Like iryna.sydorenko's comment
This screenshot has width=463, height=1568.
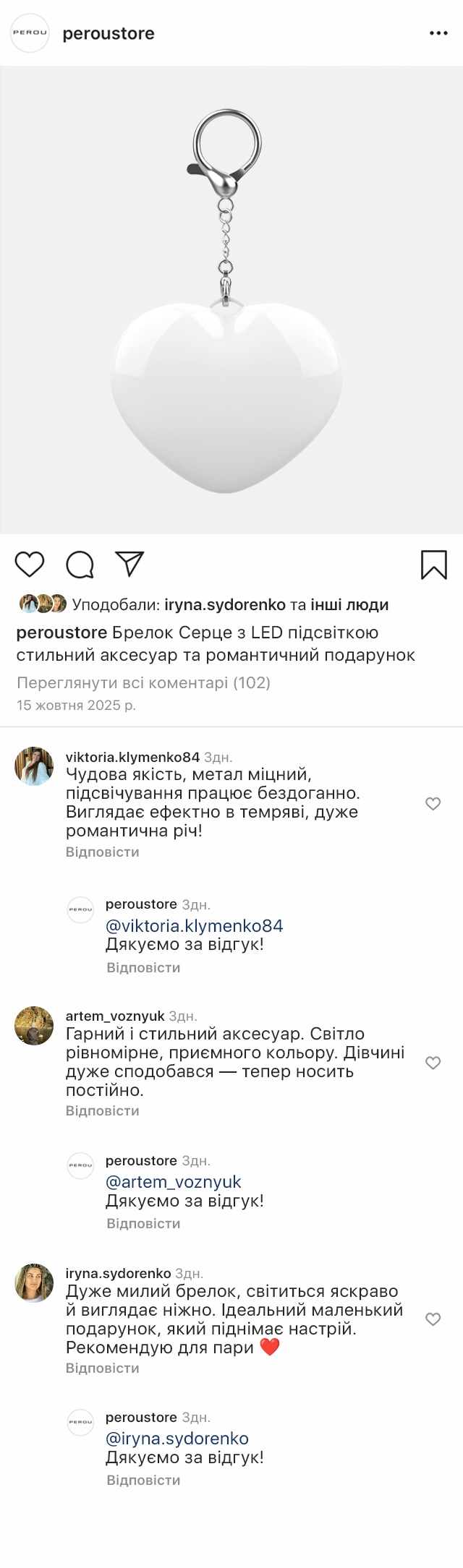pyautogui.click(x=433, y=1319)
